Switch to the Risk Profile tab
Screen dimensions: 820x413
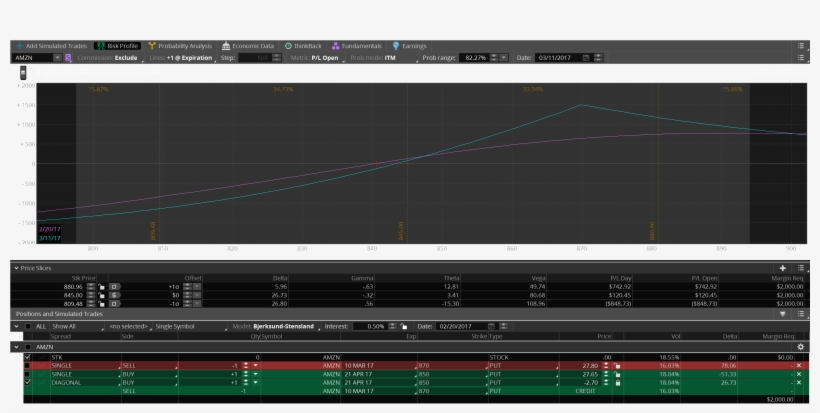118,46
